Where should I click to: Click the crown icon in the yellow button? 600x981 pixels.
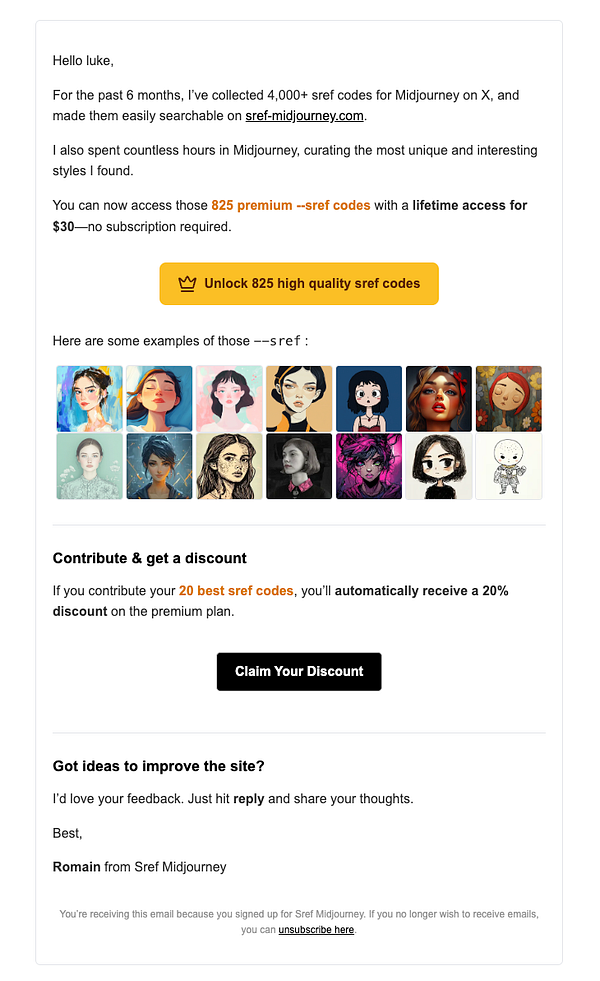(186, 284)
